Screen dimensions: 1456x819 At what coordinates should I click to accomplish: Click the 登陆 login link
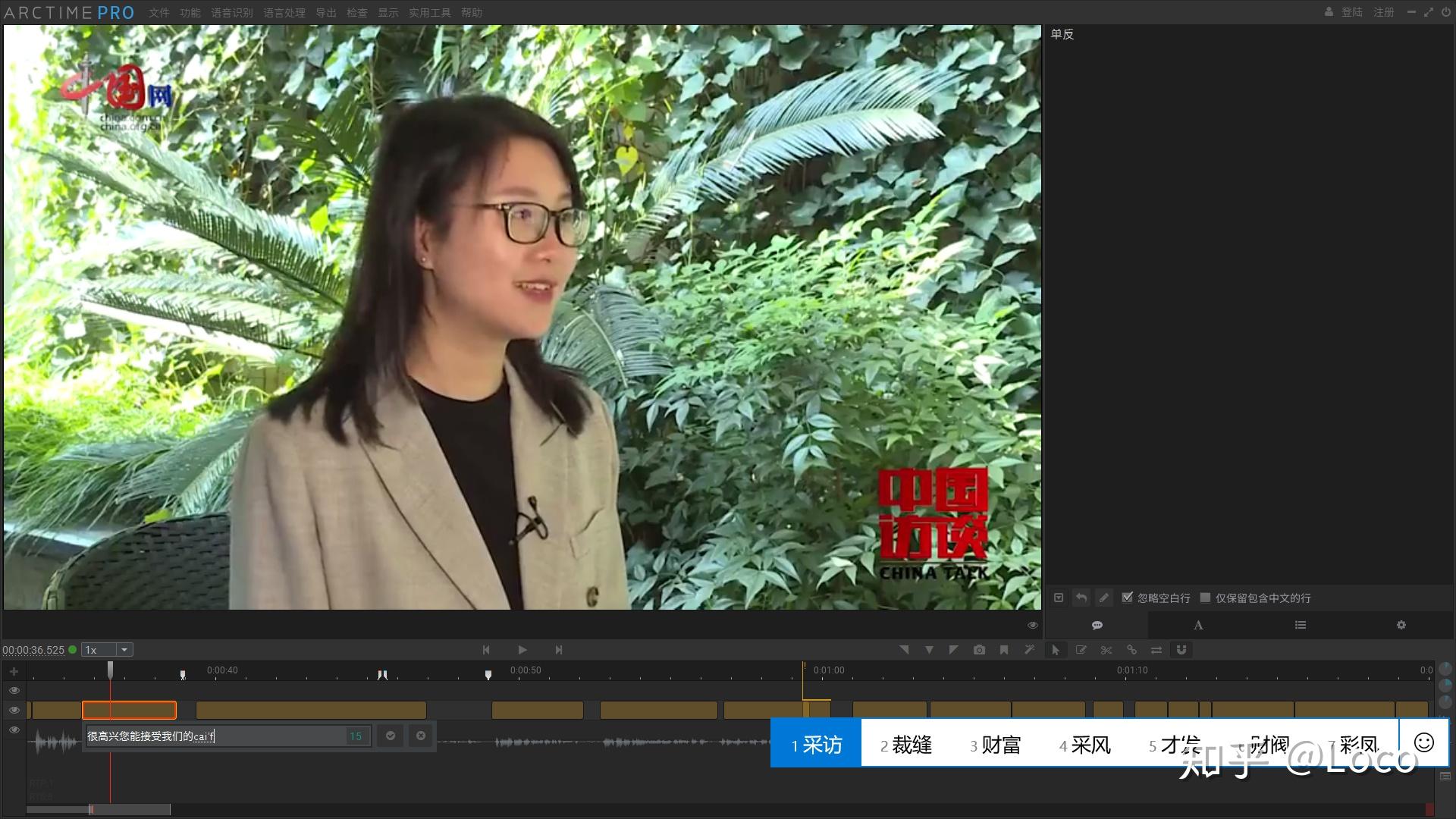(x=1351, y=12)
